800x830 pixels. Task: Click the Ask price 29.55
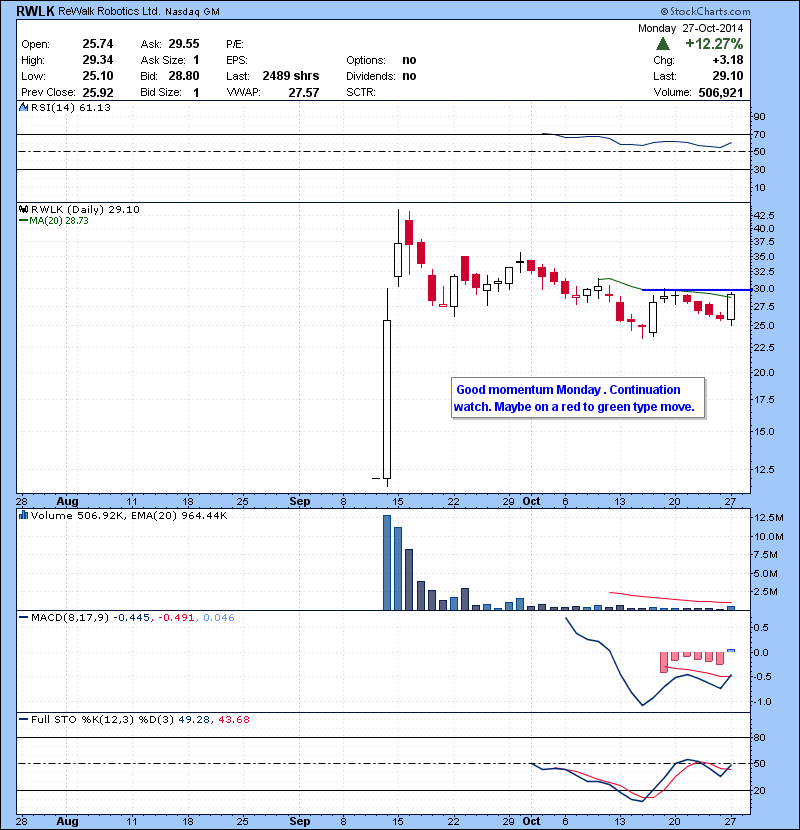(184, 44)
